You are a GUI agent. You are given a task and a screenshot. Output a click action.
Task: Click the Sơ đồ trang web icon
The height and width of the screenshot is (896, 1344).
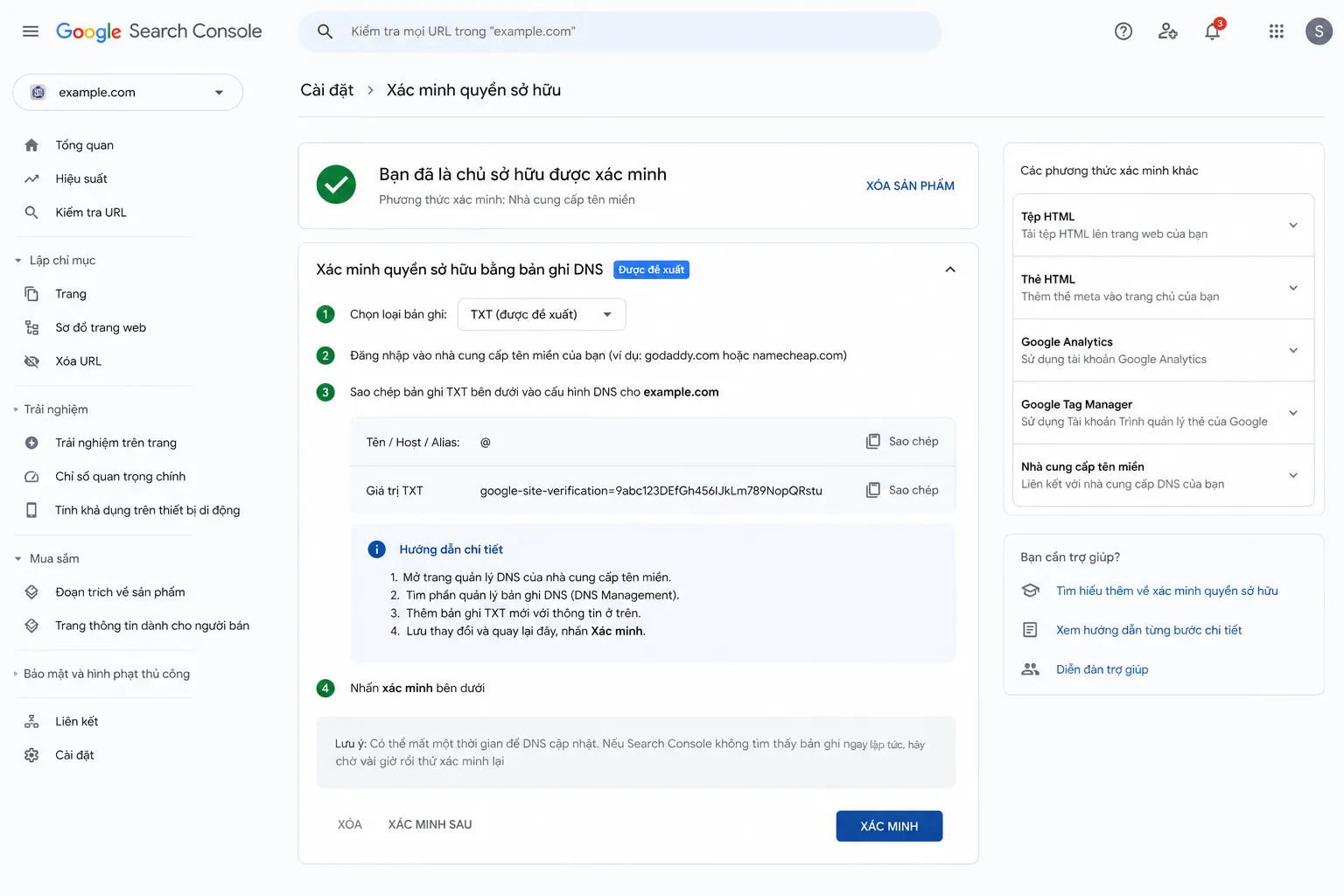[31, 328]
